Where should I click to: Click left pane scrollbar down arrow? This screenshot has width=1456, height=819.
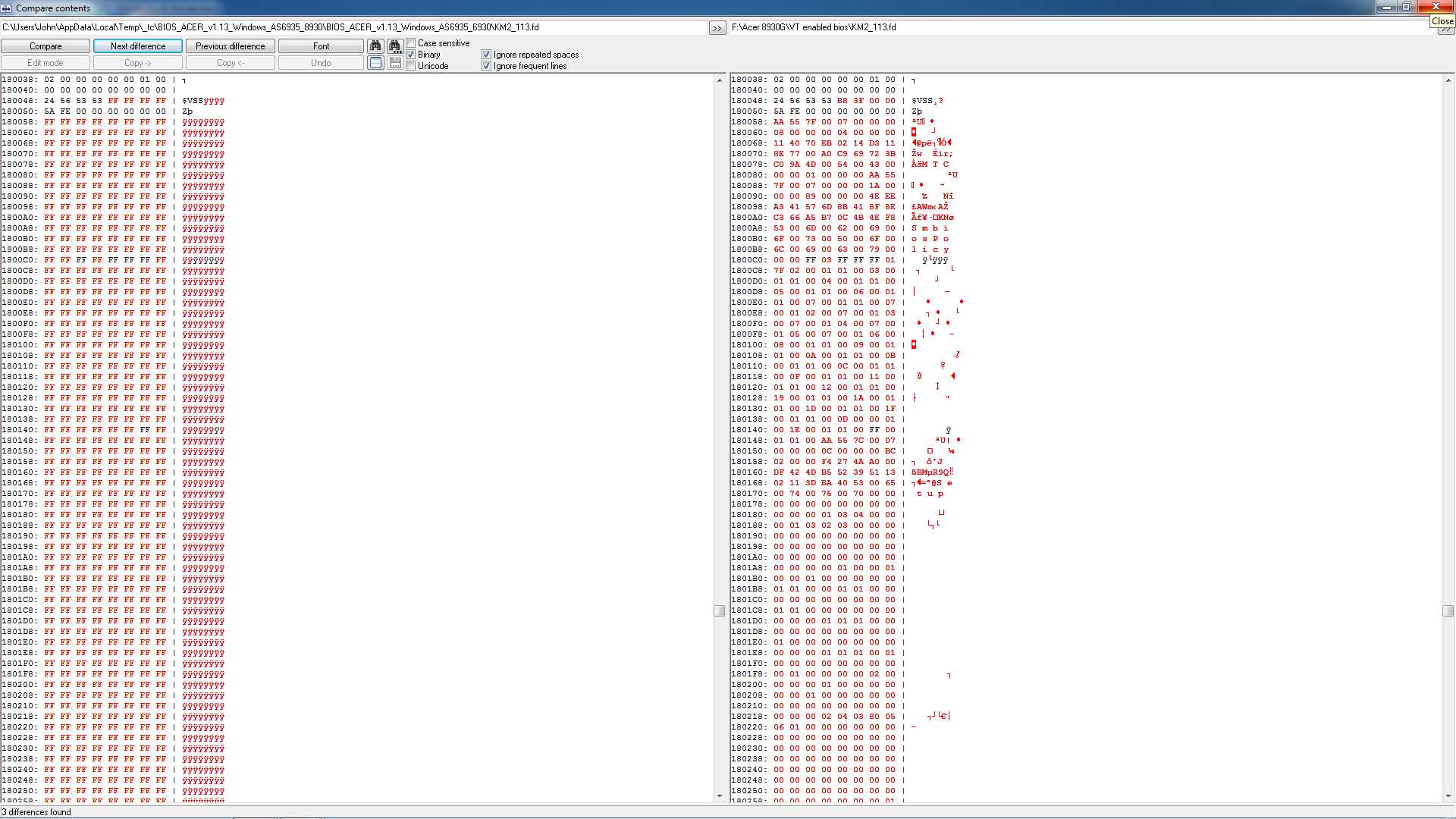pyautogui.click(x=720, y=795)
